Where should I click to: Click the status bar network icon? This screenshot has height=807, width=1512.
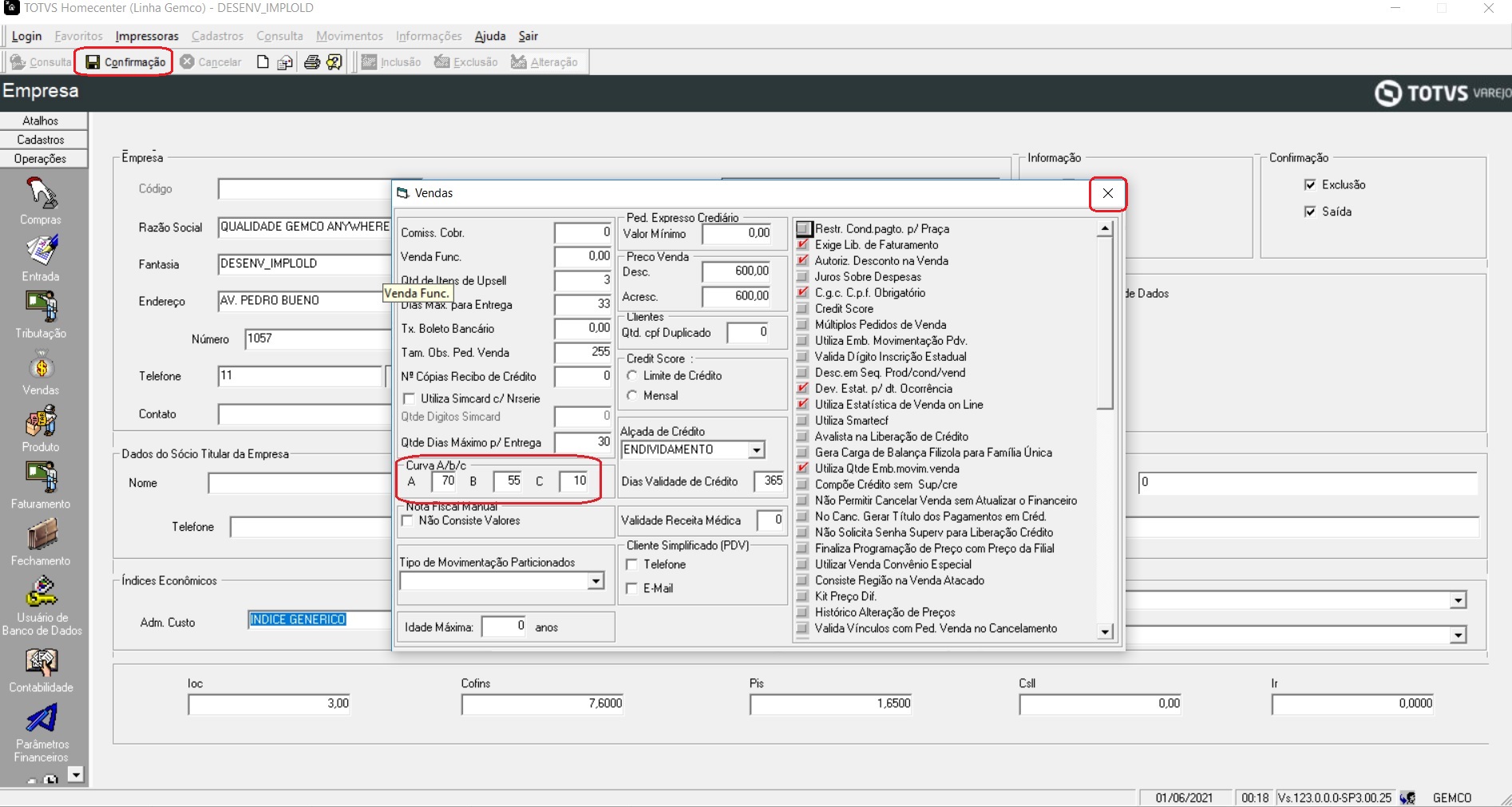(x=1408, y=797)
